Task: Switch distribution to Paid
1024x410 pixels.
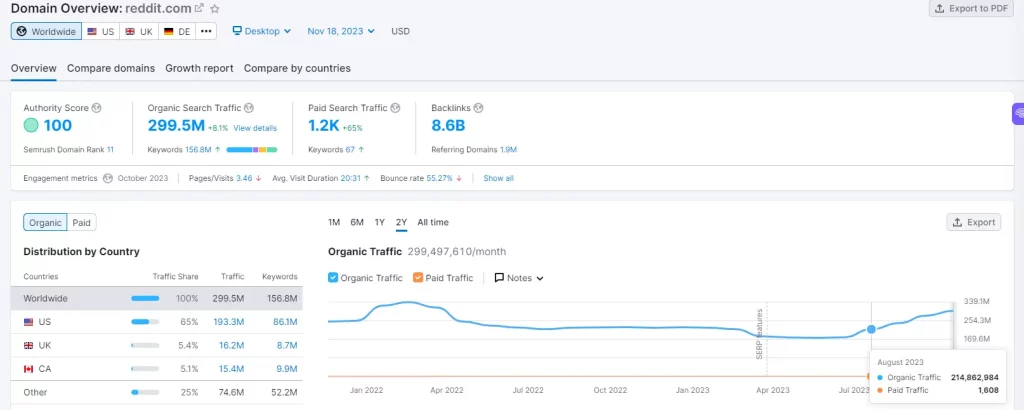Action: coord(82,223)
